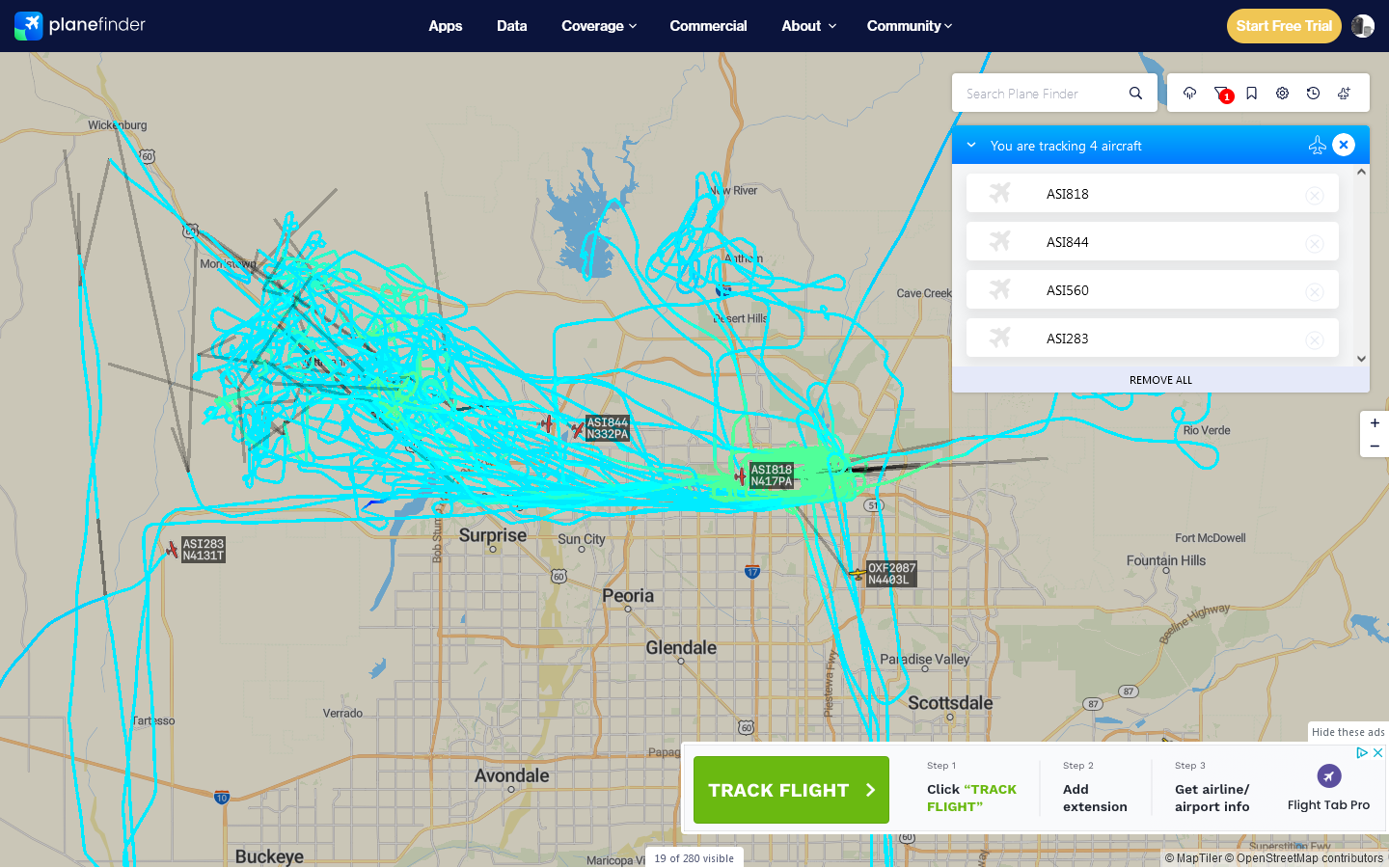Select the ASI818 aircraft label on map
Screen dimensions: 1389x868
click(x=772, y=475)
